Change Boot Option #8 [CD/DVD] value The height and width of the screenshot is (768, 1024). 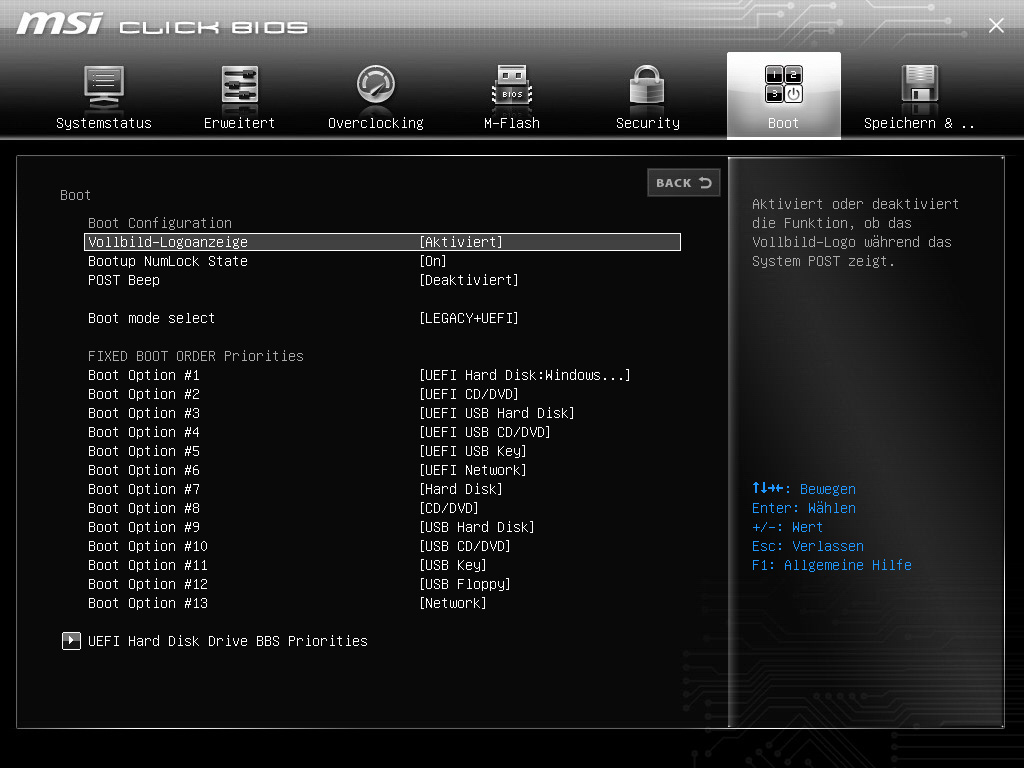pos(449,507)
